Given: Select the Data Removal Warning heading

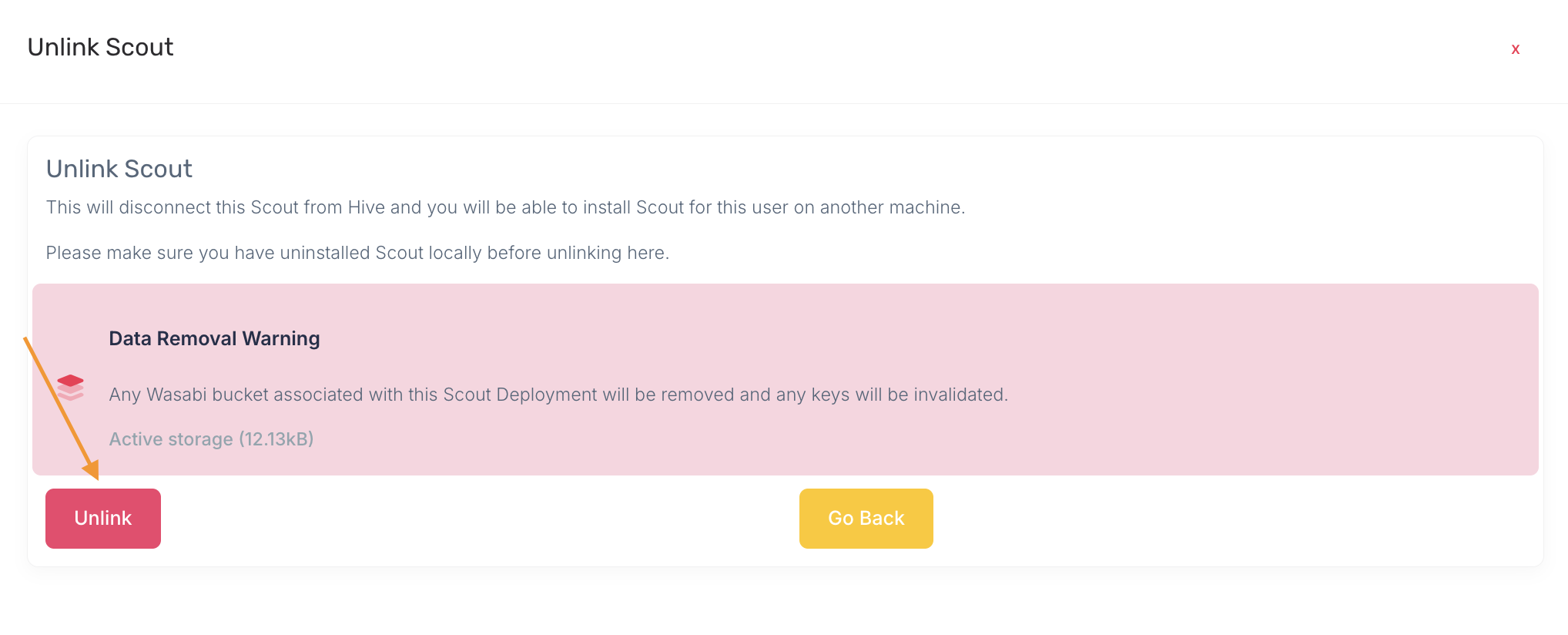Looking at the screenshot, I should pyautogui.click(x=214, y=338).
